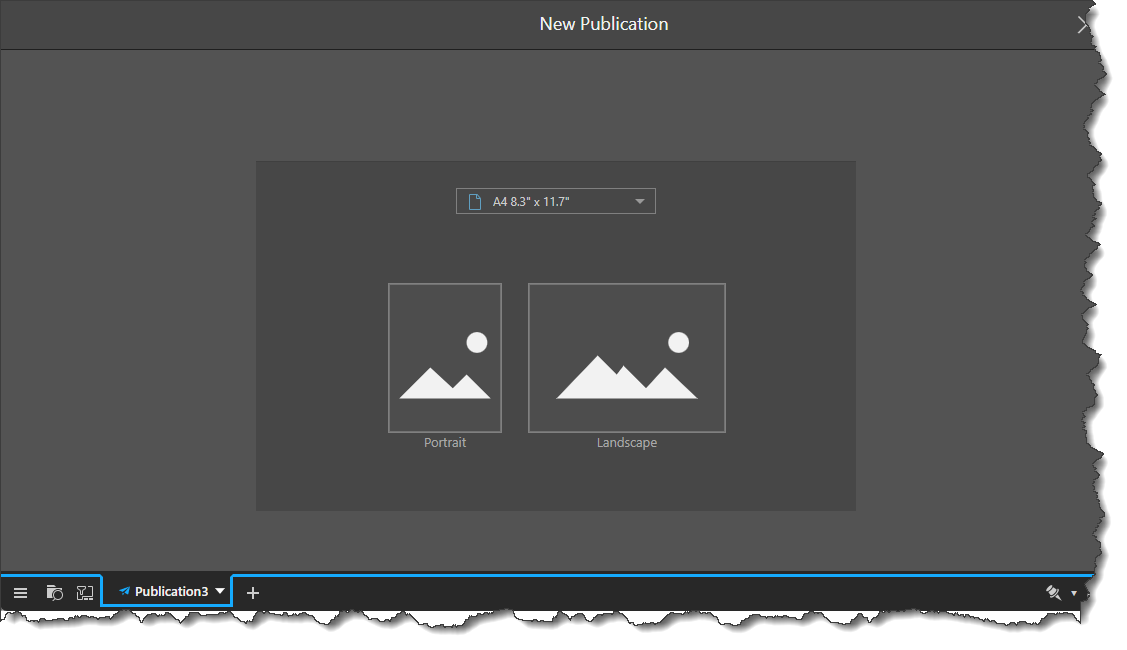This screenshot has width=1127, height=650.
Task: Click the New Publication title text
Action: tap(604, 24)
